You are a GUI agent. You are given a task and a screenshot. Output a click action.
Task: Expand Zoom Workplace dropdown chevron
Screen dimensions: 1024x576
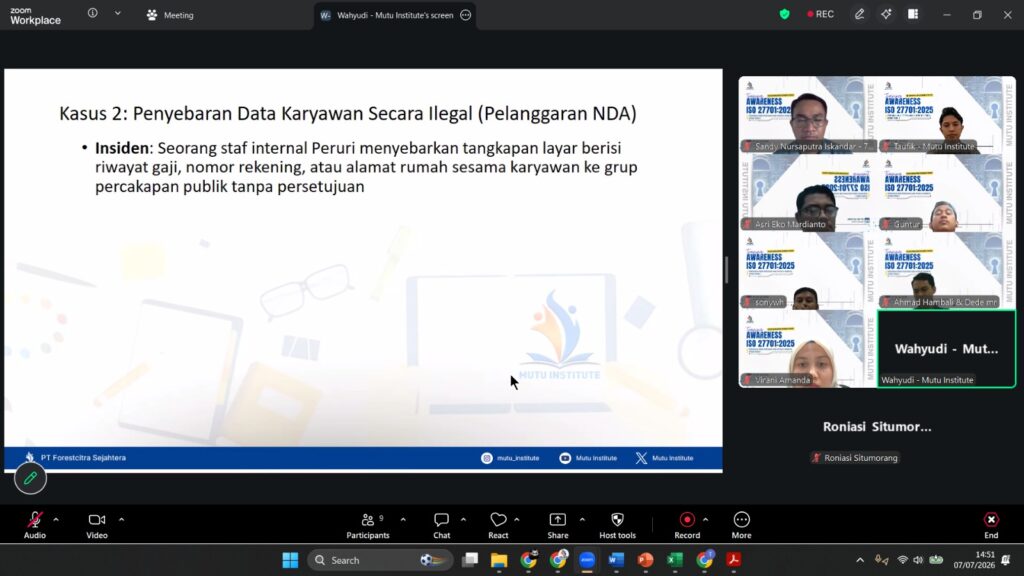118,13
